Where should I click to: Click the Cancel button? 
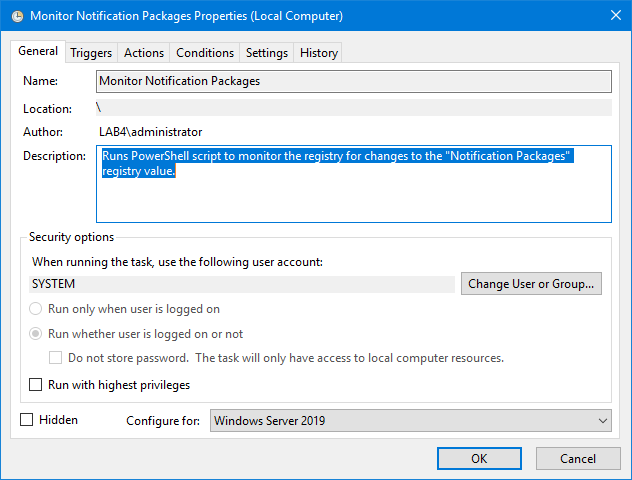pos(577,458)
